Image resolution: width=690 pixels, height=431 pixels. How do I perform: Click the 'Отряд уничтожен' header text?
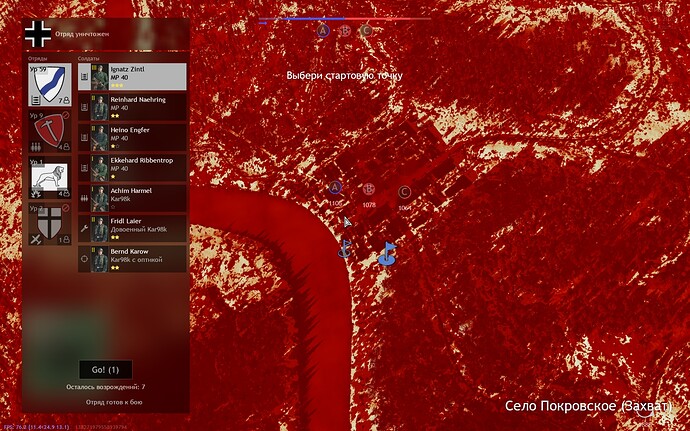(82, 34)
